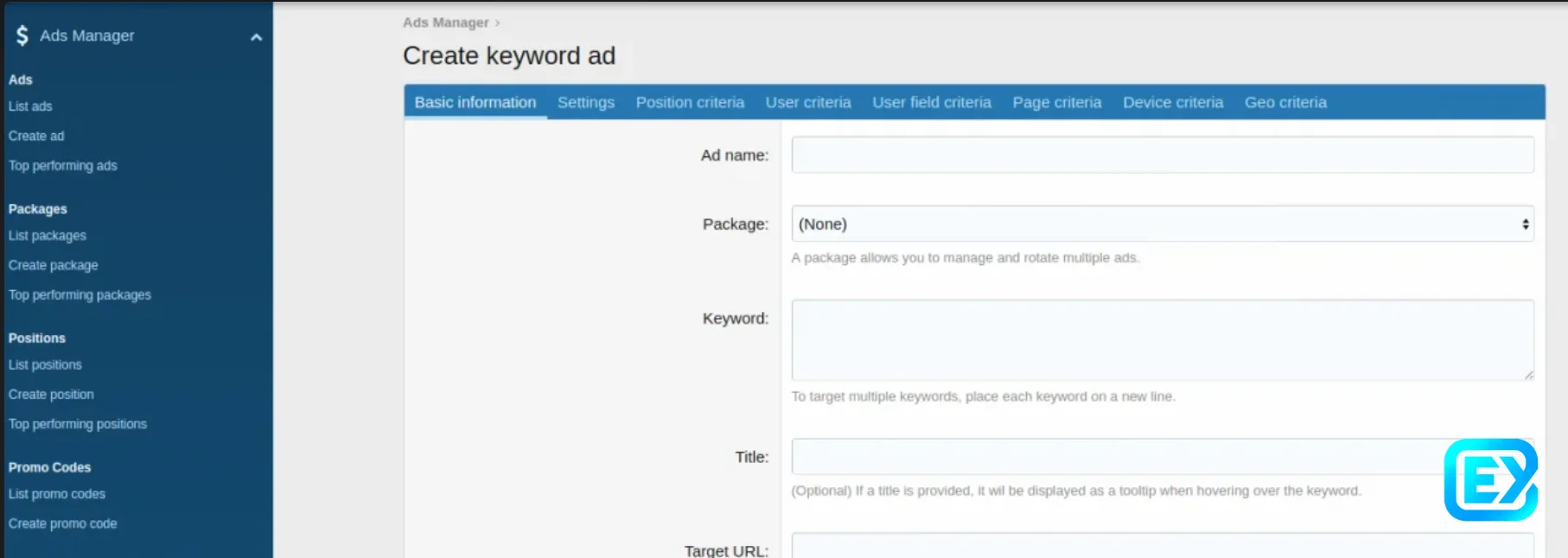The width and height of the screenshot is (1568, 558).
Task: Click the Packages section heading
Action: 37,209
